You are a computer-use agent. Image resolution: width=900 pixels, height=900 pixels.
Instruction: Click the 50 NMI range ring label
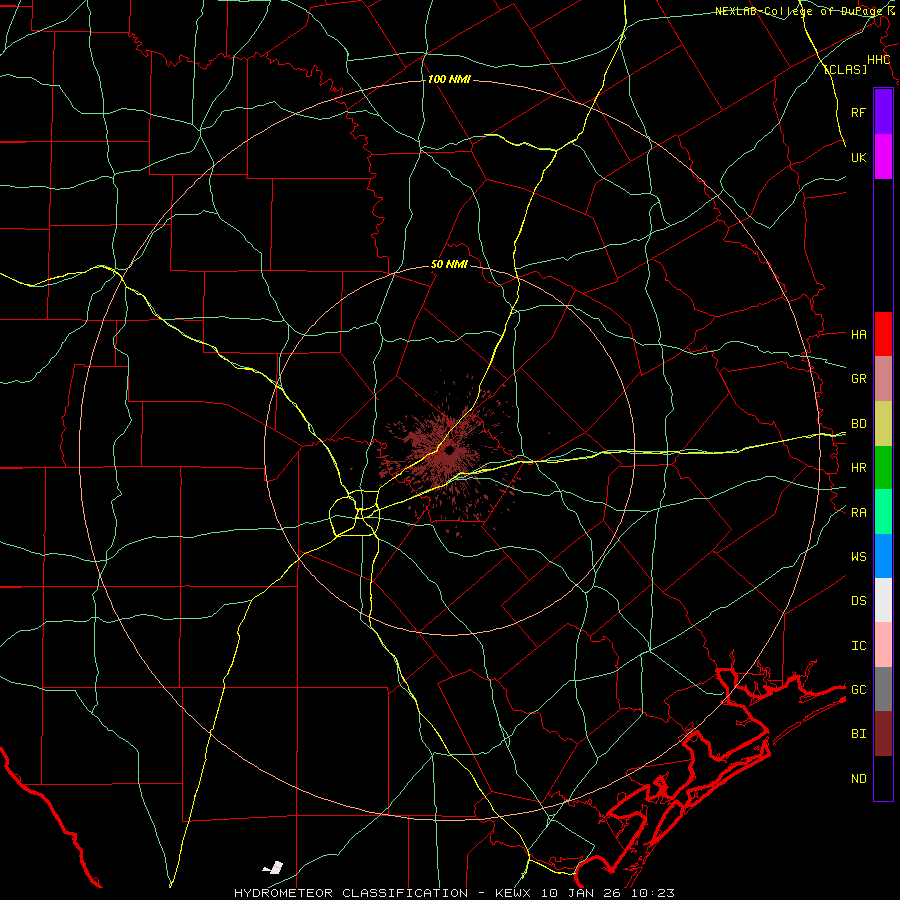(449, 264)
